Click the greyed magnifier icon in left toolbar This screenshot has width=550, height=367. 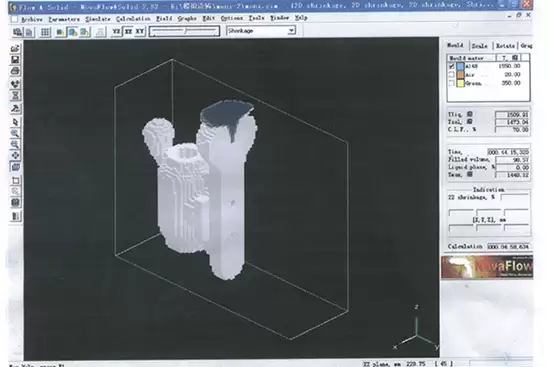click(x=15, y=191)
